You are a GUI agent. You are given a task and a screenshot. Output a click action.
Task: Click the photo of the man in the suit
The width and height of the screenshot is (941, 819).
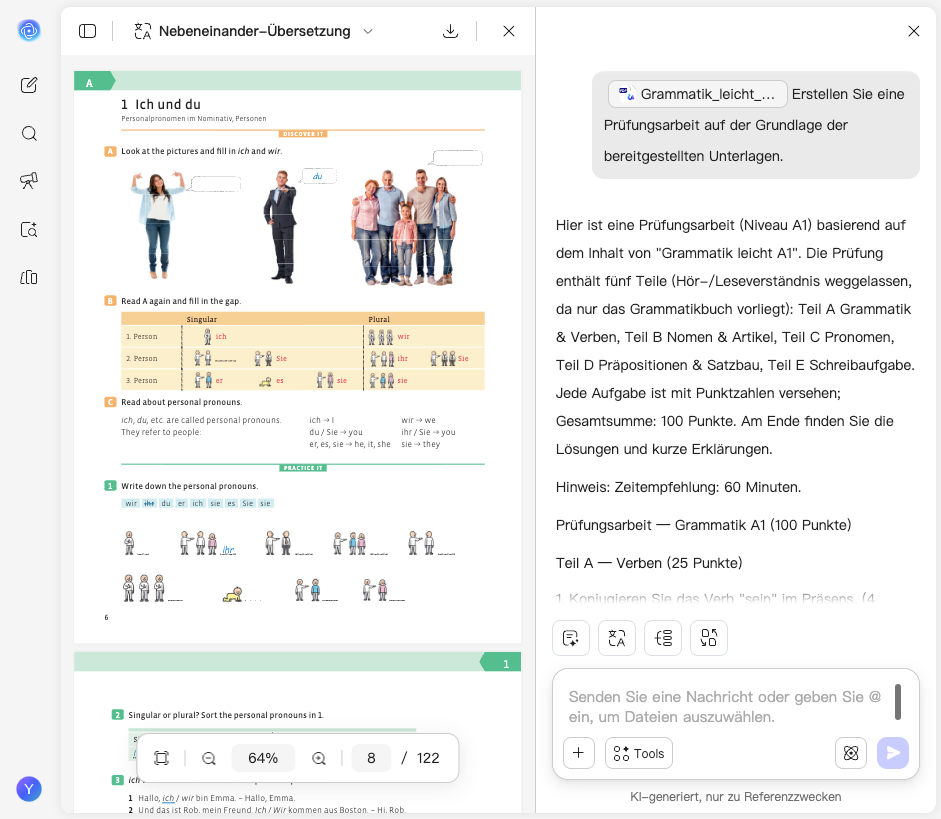pyautogui.click(x=281, y=226)
